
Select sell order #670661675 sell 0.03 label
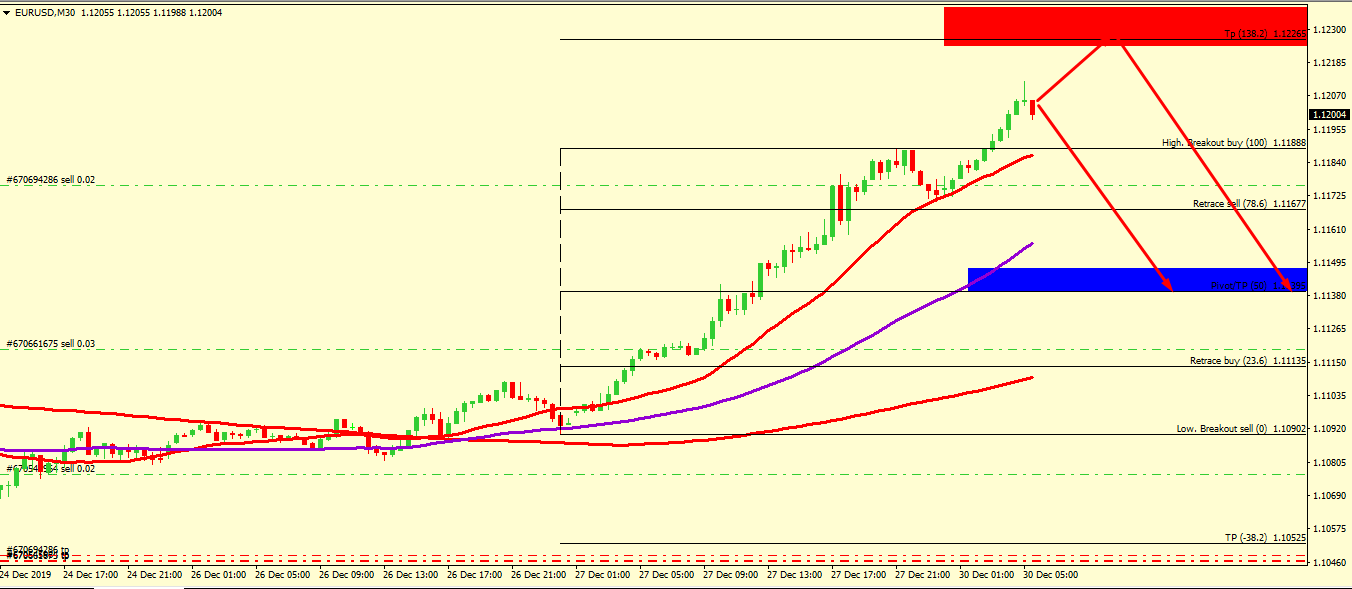pos(50,343)
